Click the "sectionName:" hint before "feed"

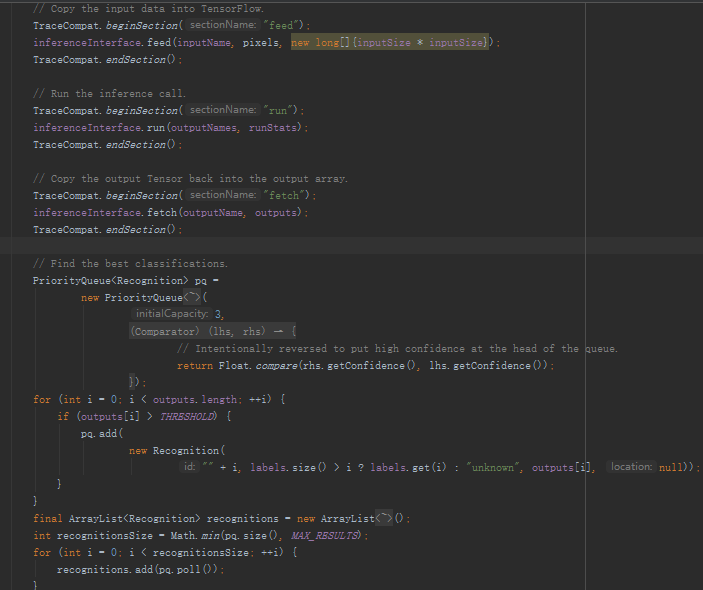[223, 25]
